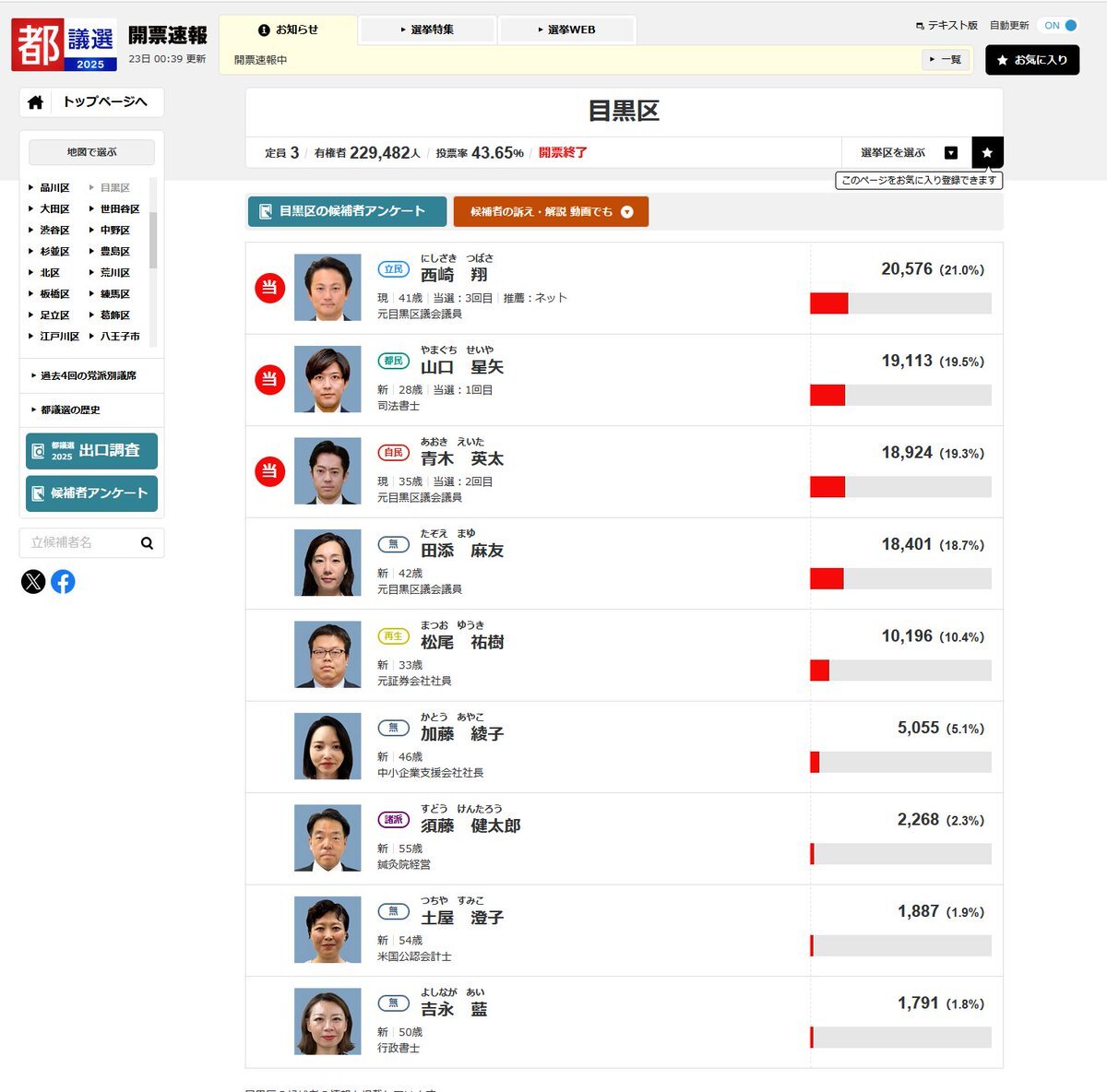Click photo of 松尾 祐樹
This screenshot has width=1107, height=1092.
point(327,655)
